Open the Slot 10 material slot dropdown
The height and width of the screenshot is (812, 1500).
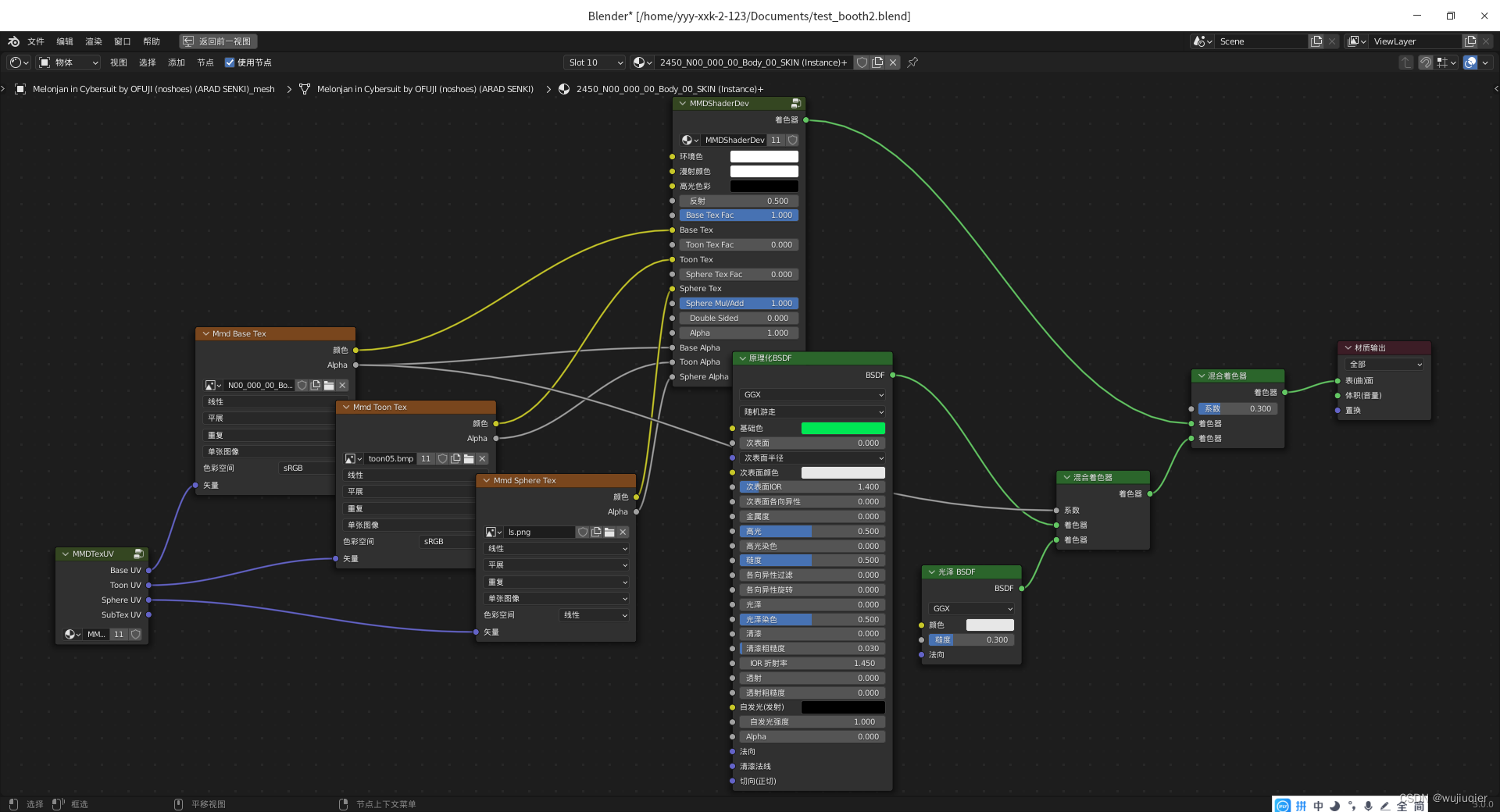point(595,62)
